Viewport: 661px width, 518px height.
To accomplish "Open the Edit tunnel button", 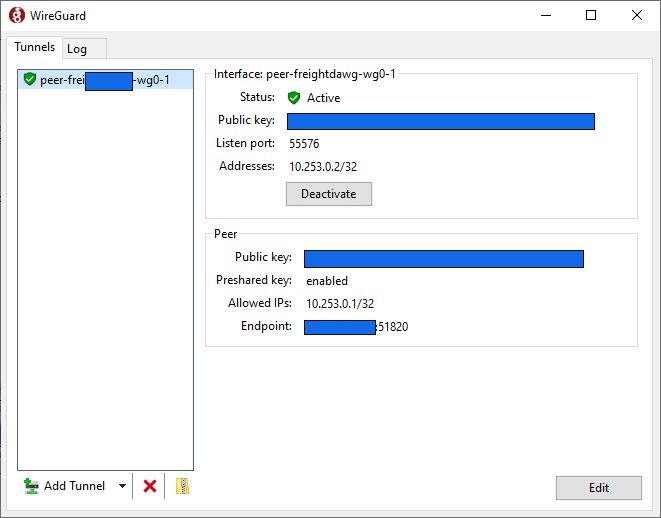I will pos(599,488).
